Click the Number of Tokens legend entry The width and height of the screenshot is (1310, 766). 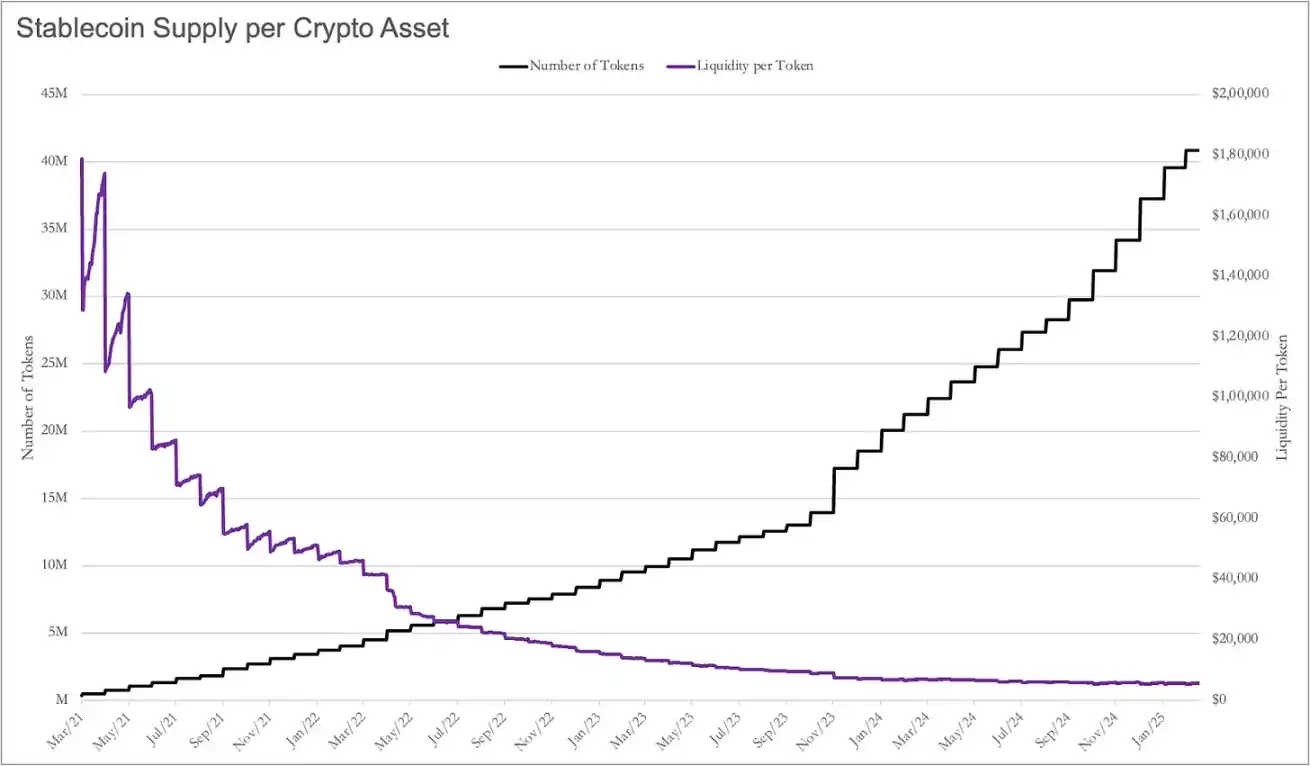click(x=571, y=66)
